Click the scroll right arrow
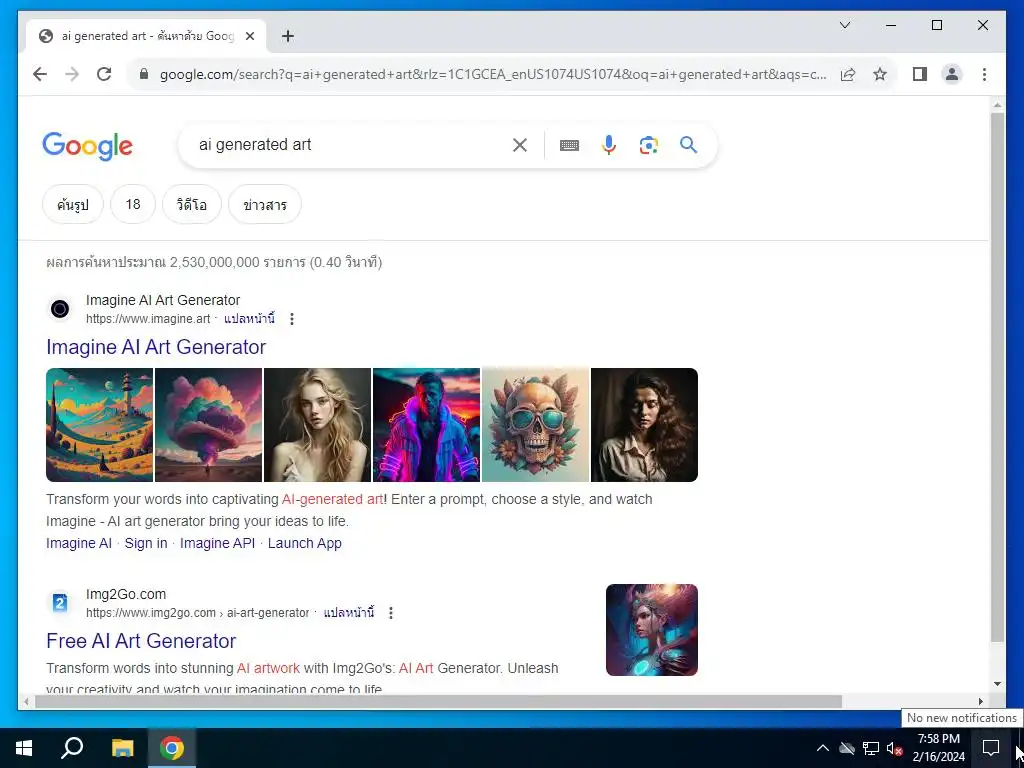The height and width of the screenshot is (768, 1024). click(x=980, y=701)
